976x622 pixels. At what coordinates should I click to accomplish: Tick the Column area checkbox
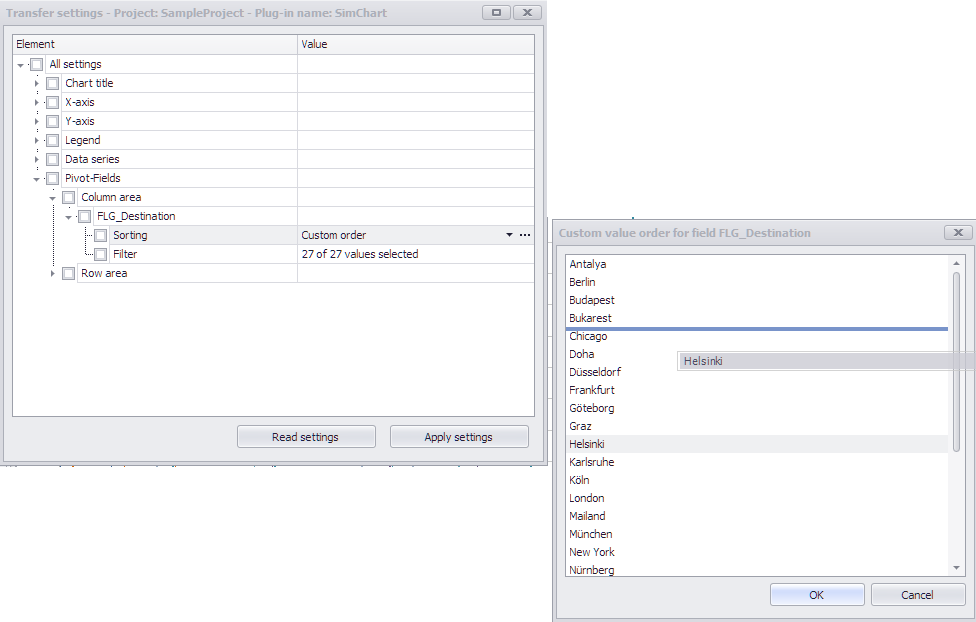point(68,197)
